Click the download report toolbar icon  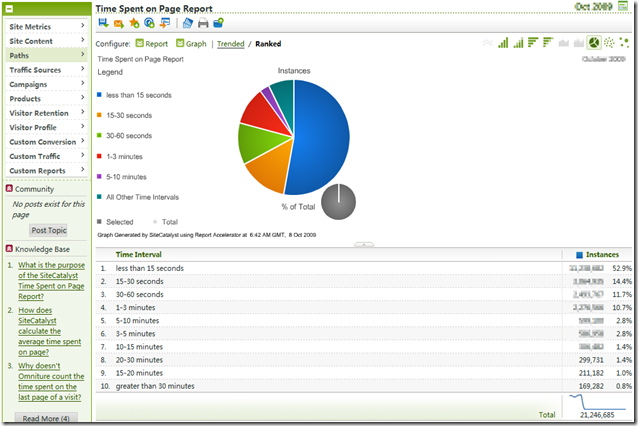click(102, 23)
